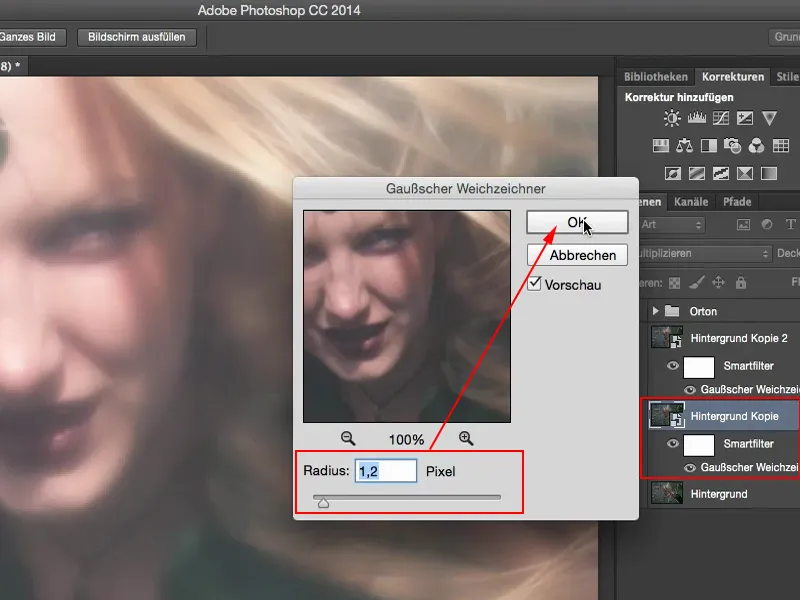Add a Curves adjustment
Image resolution: width=800 pixels, height=600 pixels.
point(720,118)
